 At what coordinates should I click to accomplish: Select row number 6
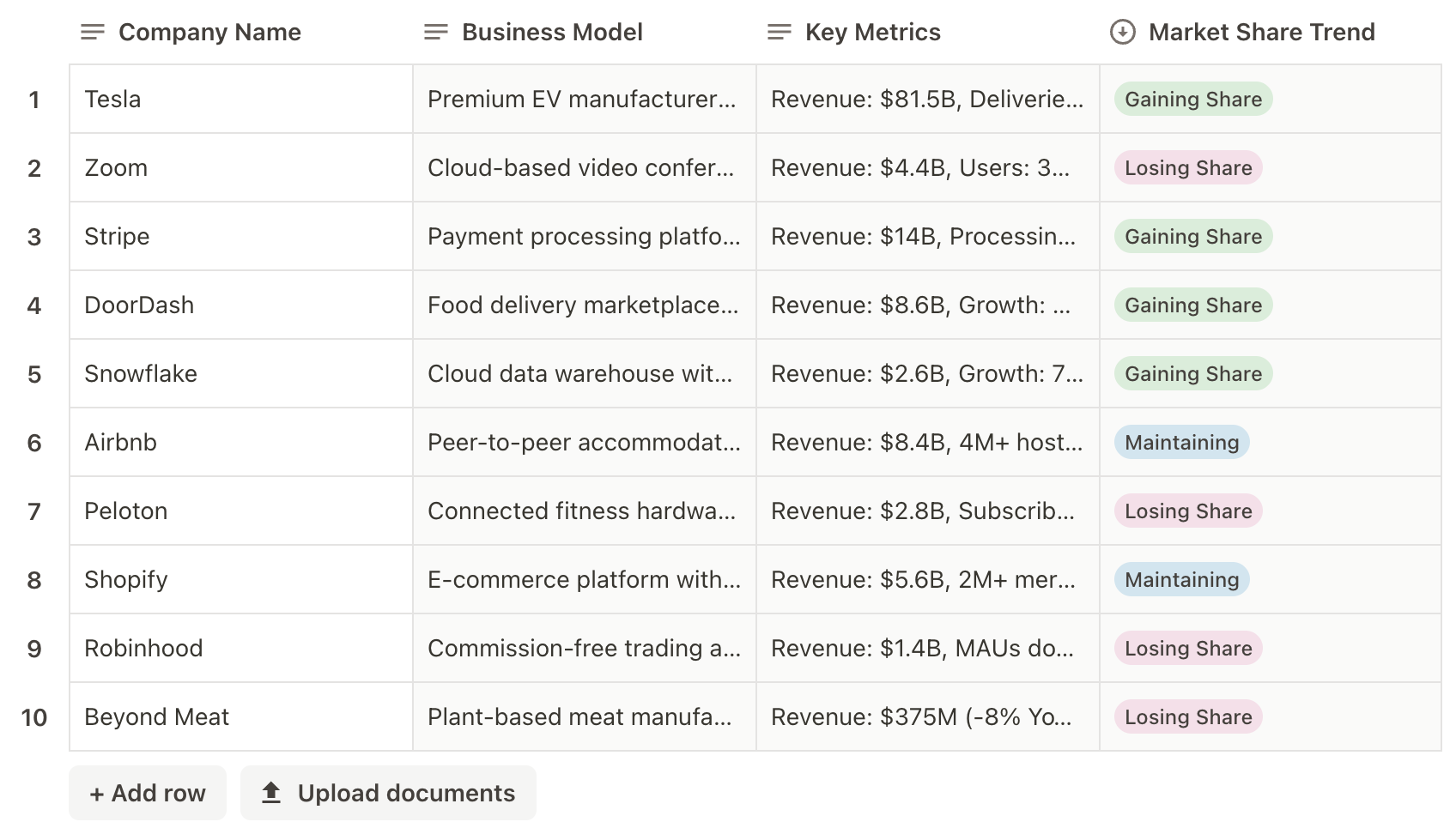(x=34, y=443)
